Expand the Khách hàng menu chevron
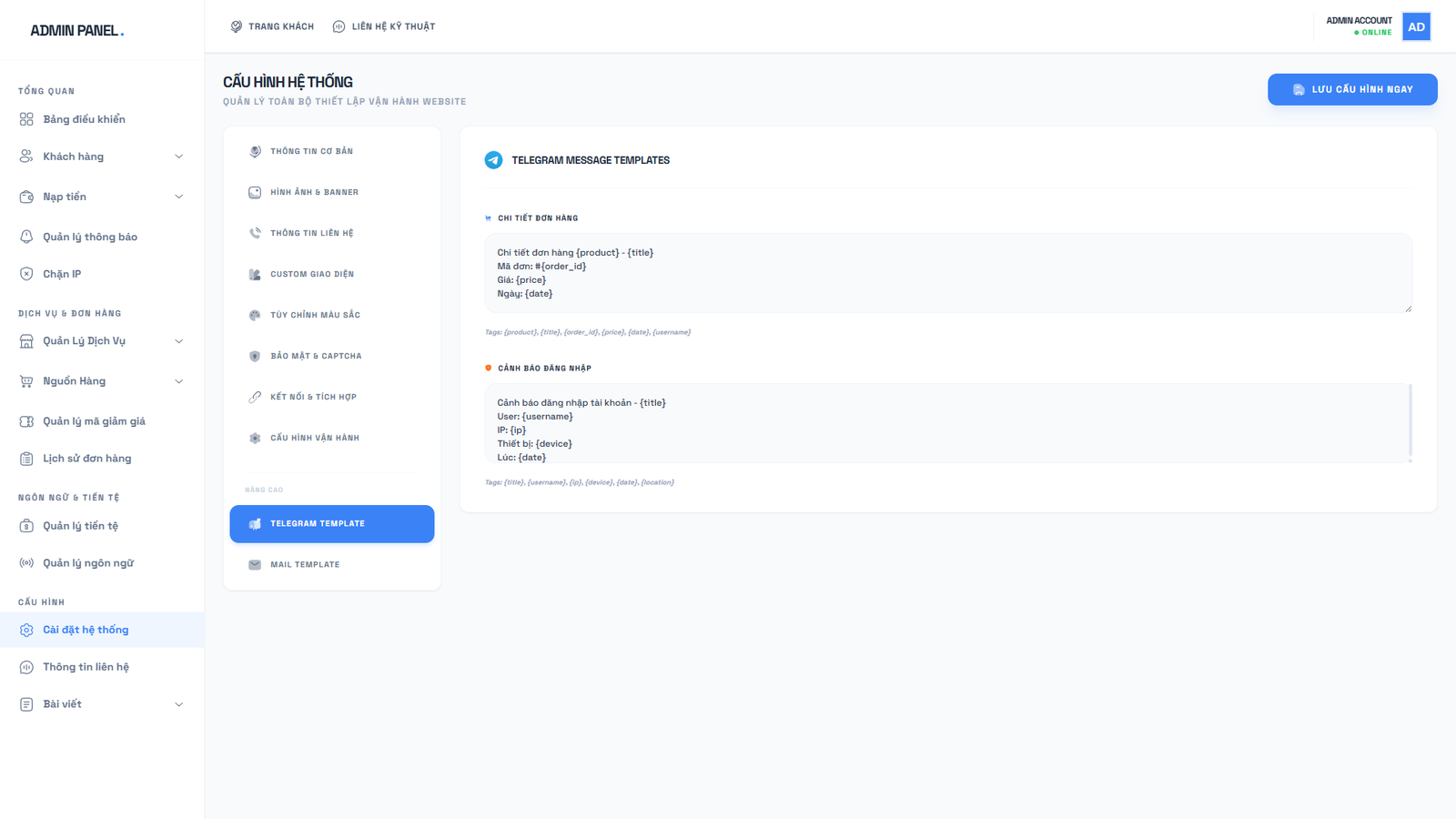The image size is (1456, 819). click(178, 157)
